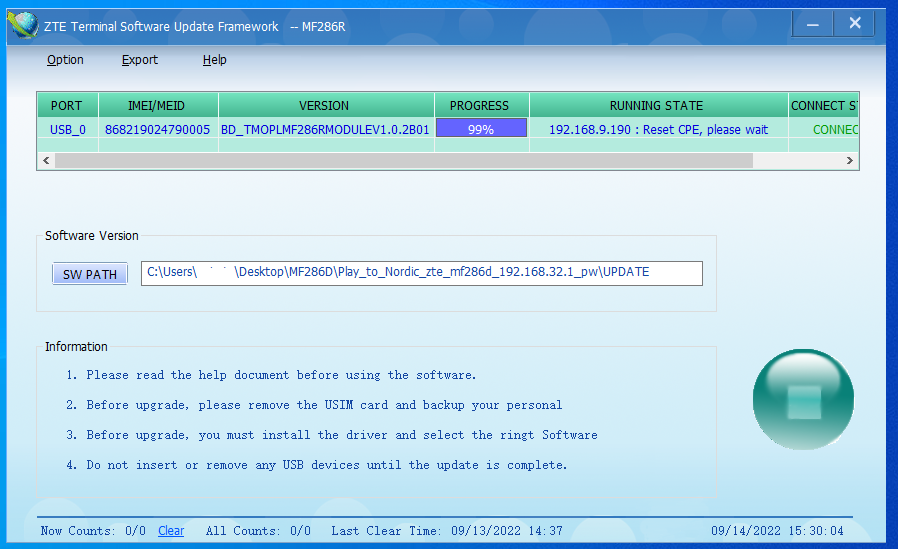Click the PORT column header

point(68,105)
